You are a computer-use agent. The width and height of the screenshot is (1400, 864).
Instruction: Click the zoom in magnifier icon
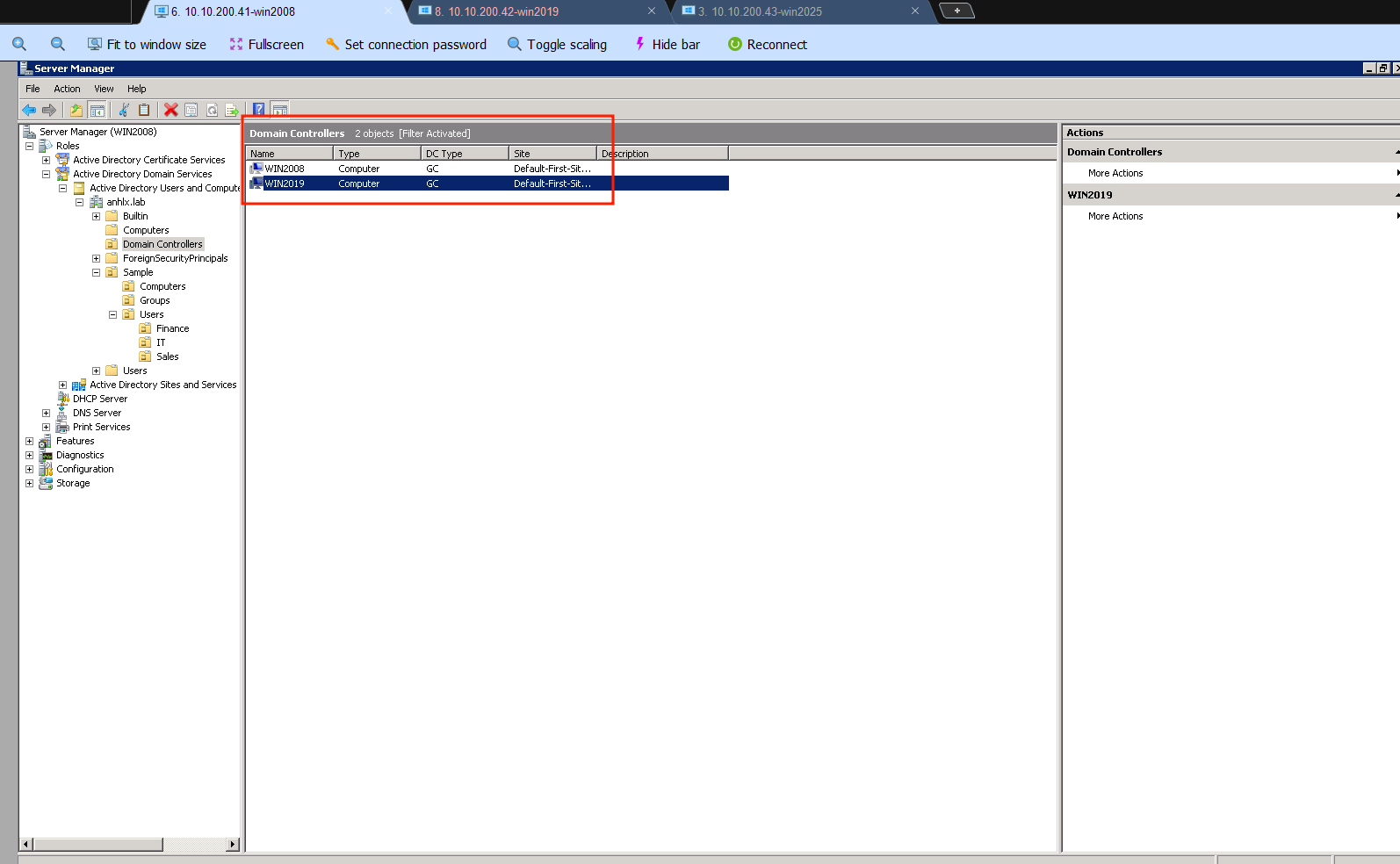[19, 44]
